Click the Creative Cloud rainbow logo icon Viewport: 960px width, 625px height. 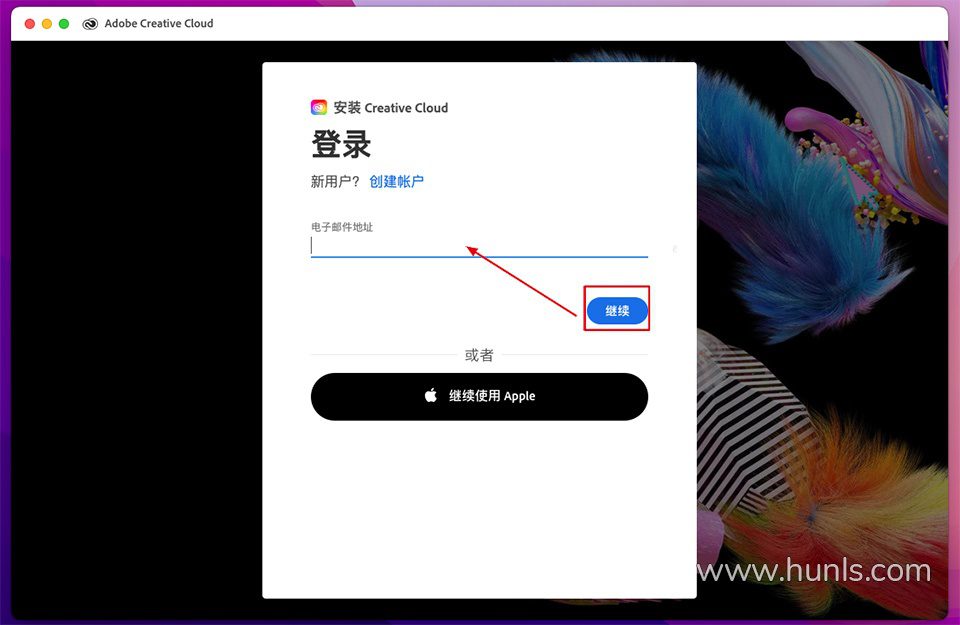pos(319,108)
